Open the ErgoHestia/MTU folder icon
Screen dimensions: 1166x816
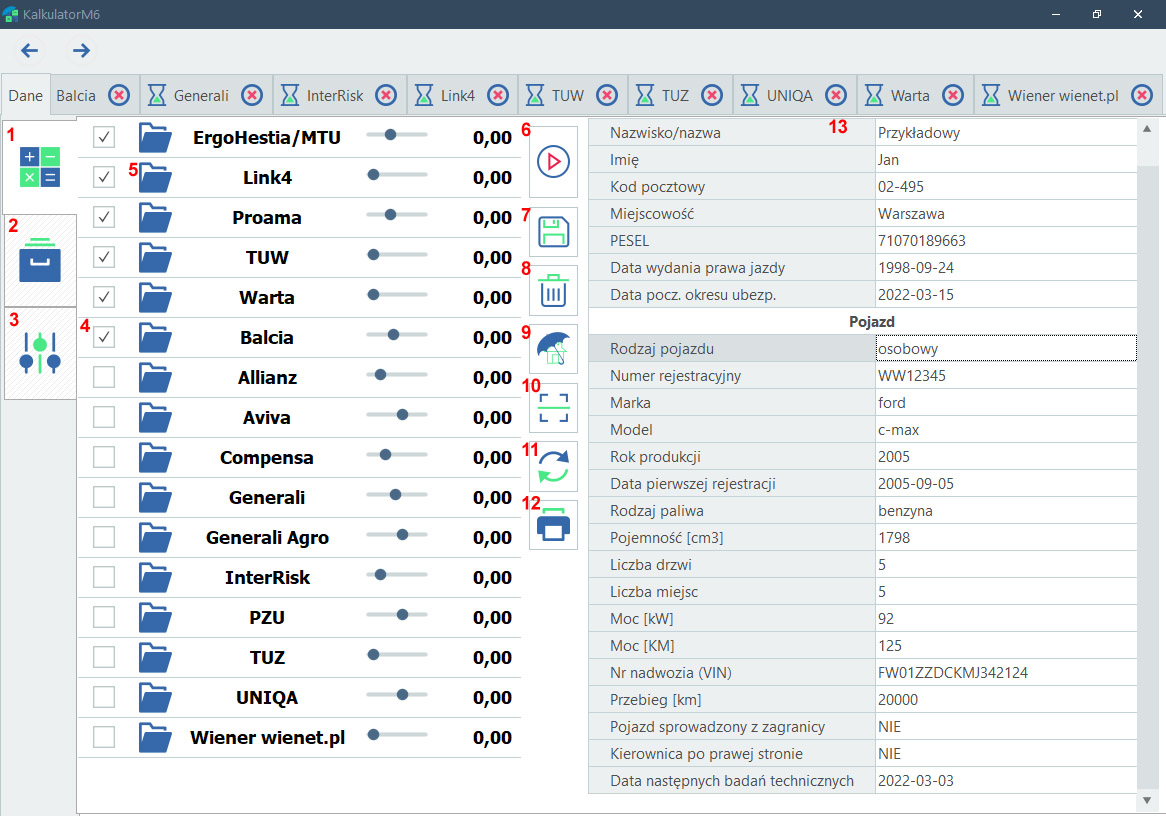155,138
